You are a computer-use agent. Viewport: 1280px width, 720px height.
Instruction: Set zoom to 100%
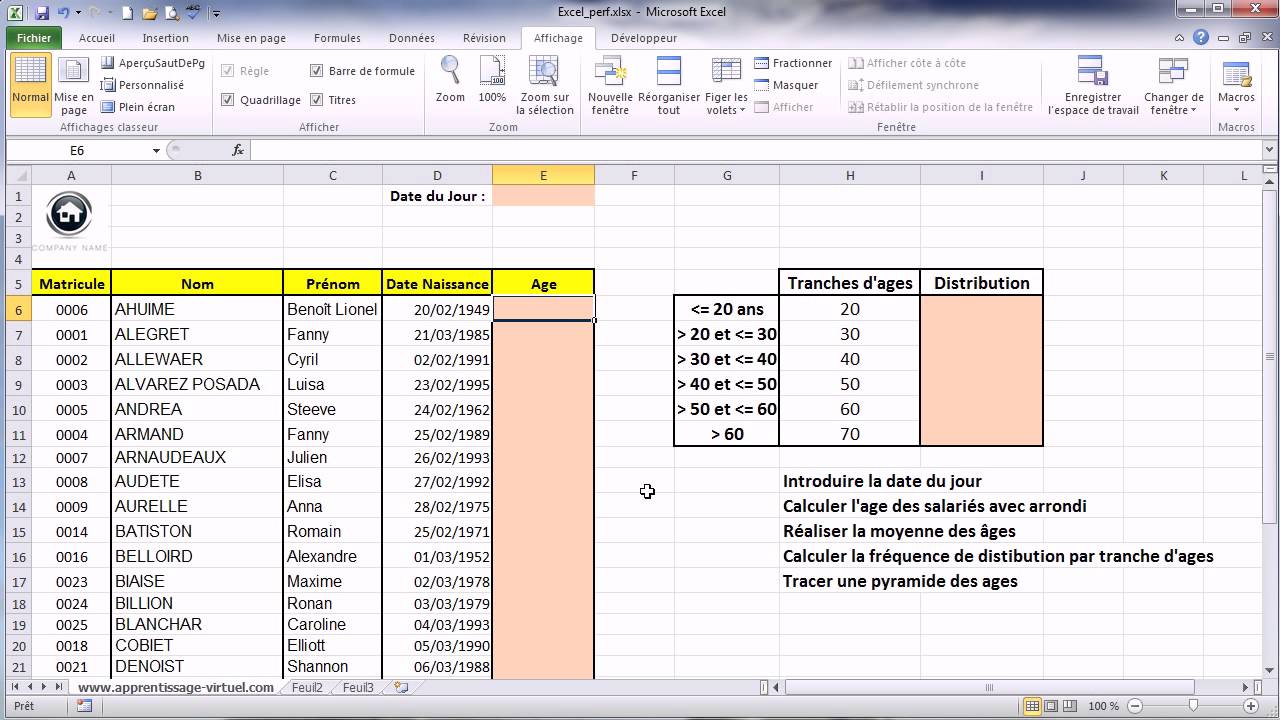click(x=492, y=80)
